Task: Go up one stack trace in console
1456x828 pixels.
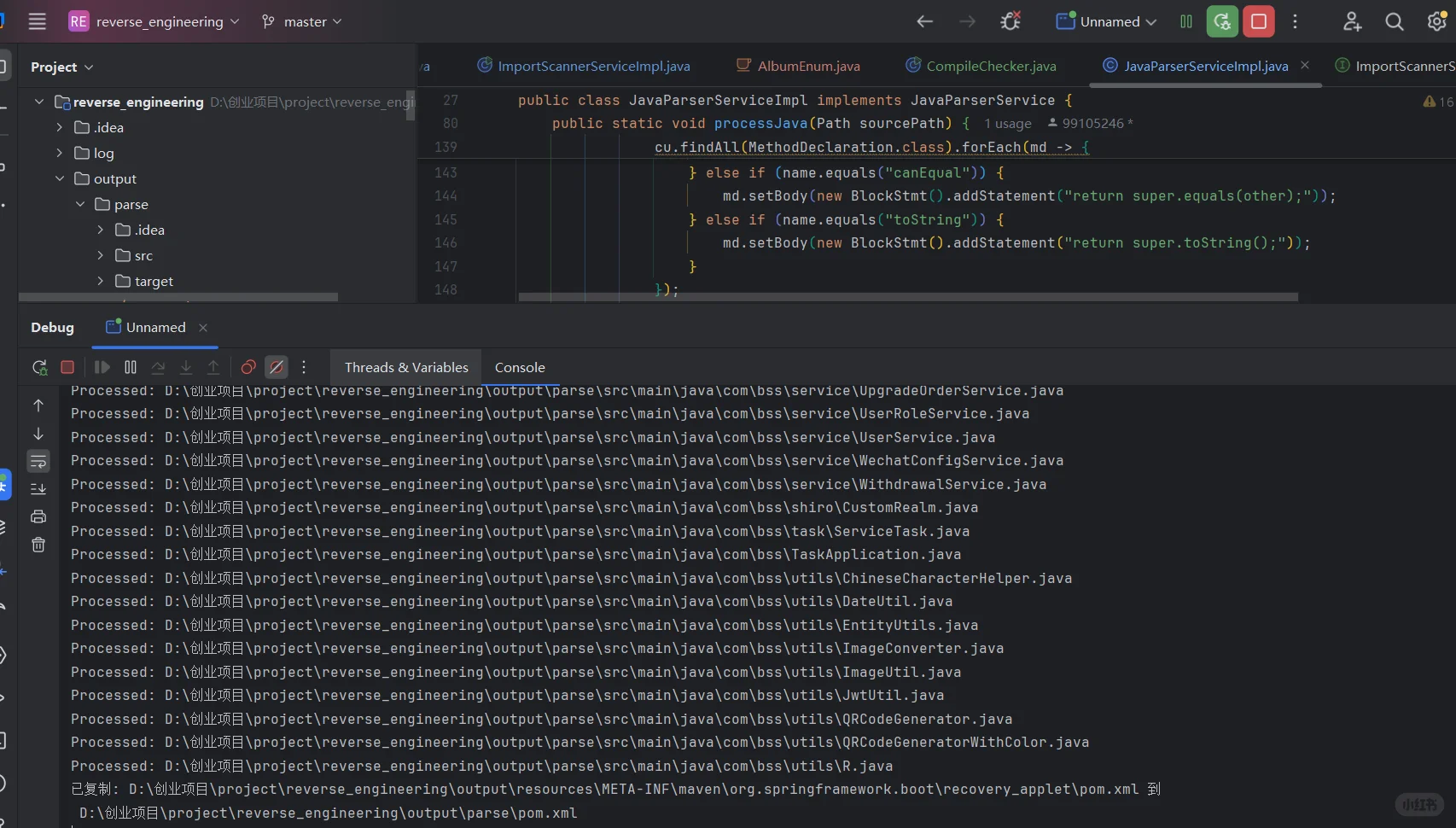Action: pyautogui.click(x=38, y=405)
